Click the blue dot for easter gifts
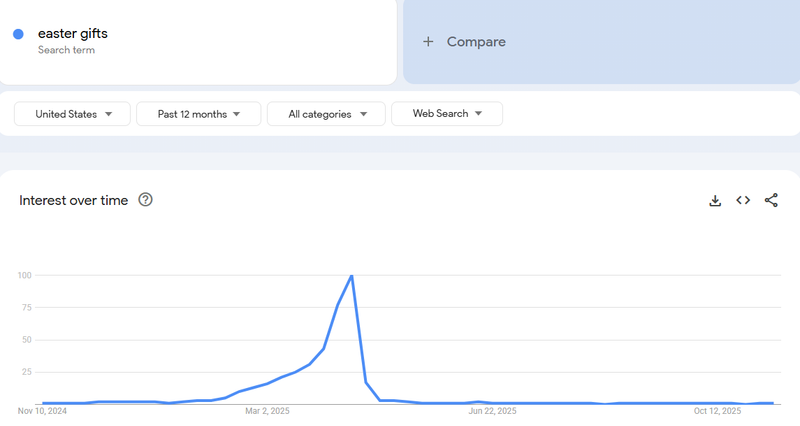This screenshot has height=426, width=800. tap(18, 34)
